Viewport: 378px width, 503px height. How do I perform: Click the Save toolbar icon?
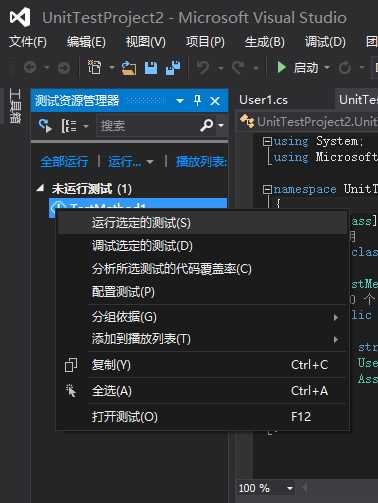pos(151,68)
